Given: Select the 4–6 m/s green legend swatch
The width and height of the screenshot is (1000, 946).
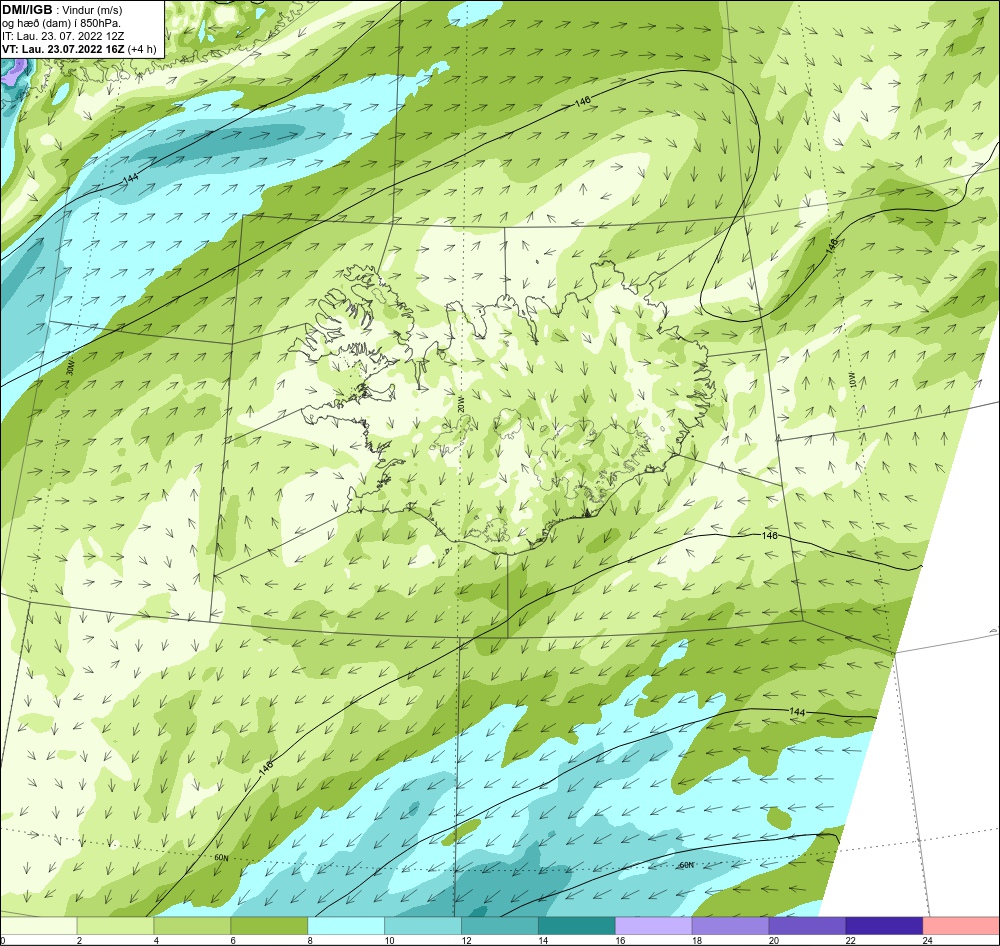Looking at the screenshot, I should pos(192,926).
